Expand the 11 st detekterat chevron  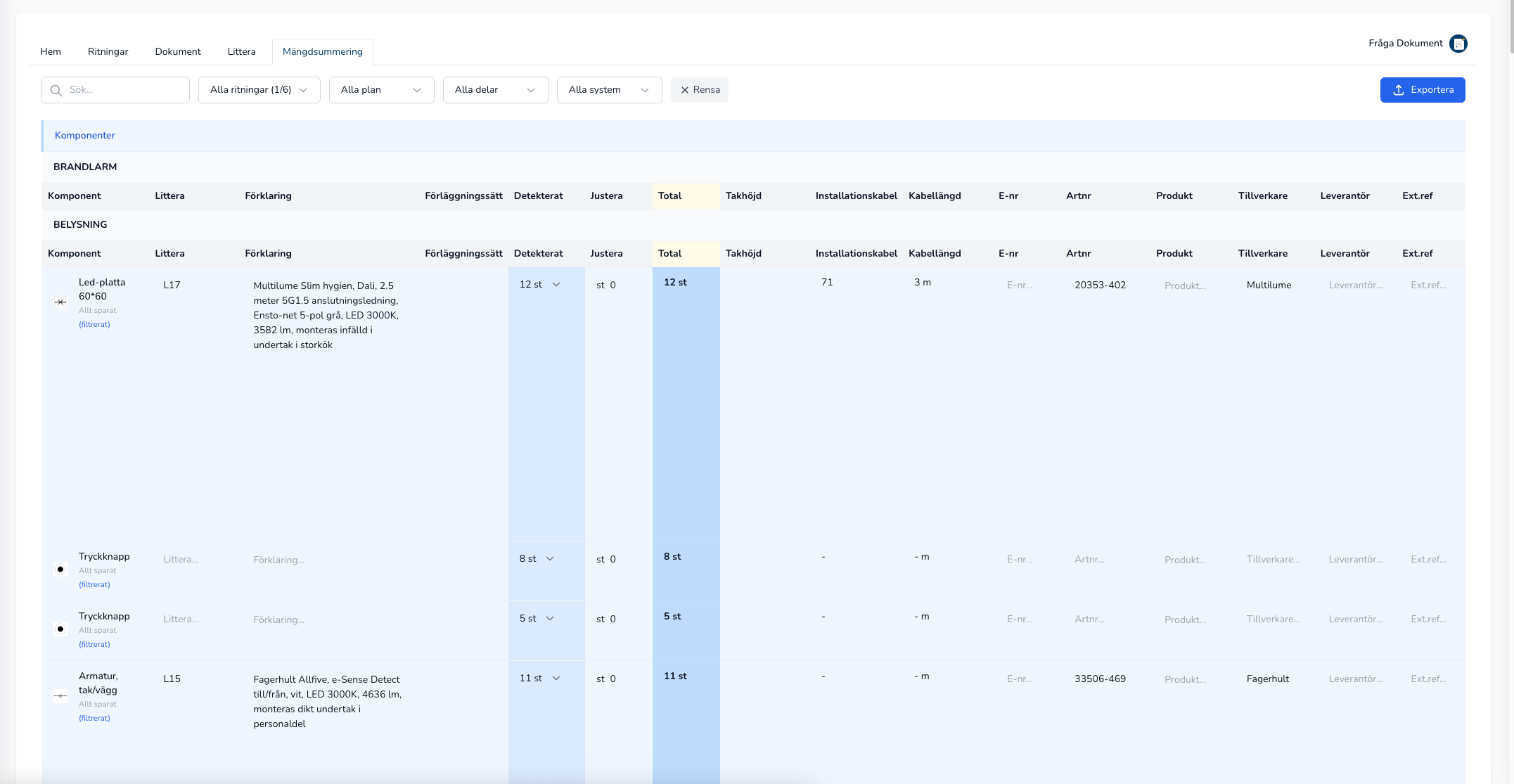click(x=556, y=679)
